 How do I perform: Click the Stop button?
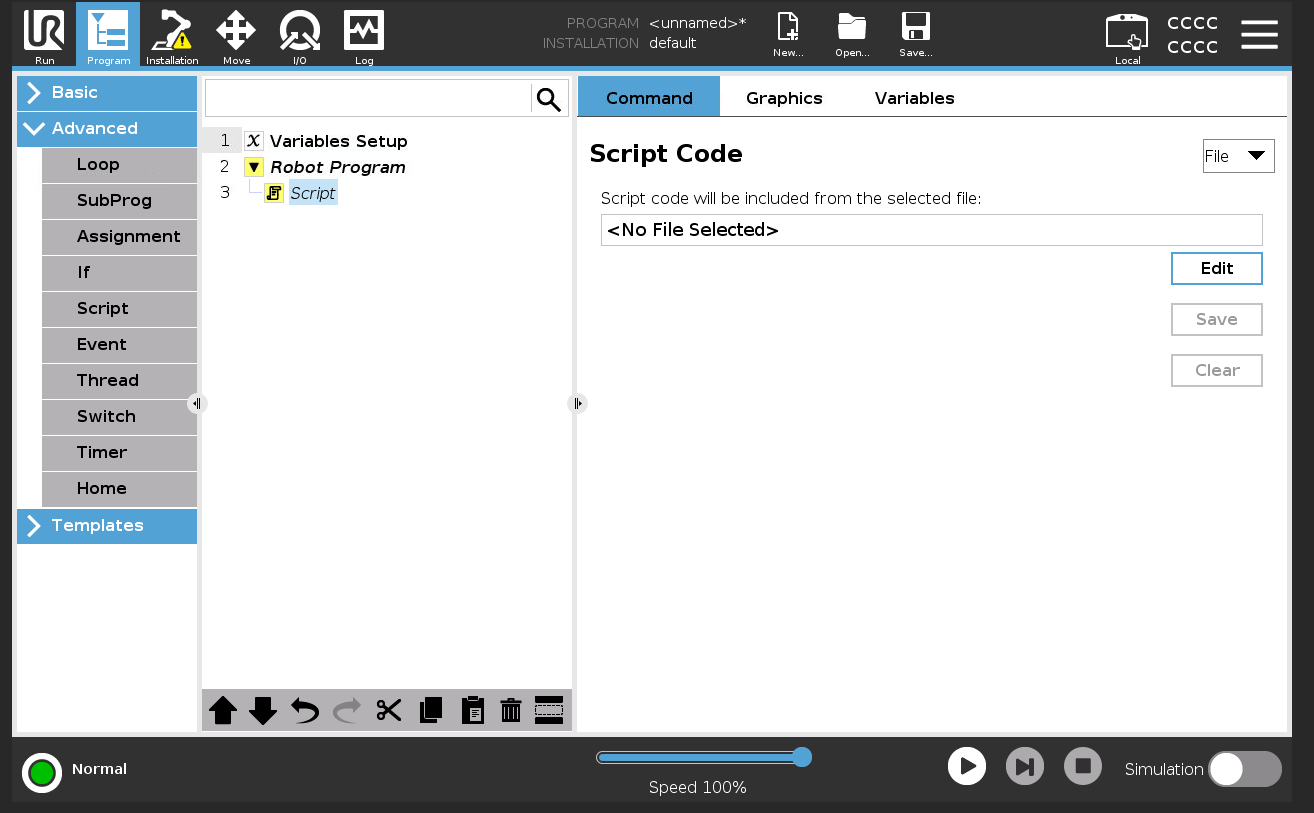pos(1083,767)
